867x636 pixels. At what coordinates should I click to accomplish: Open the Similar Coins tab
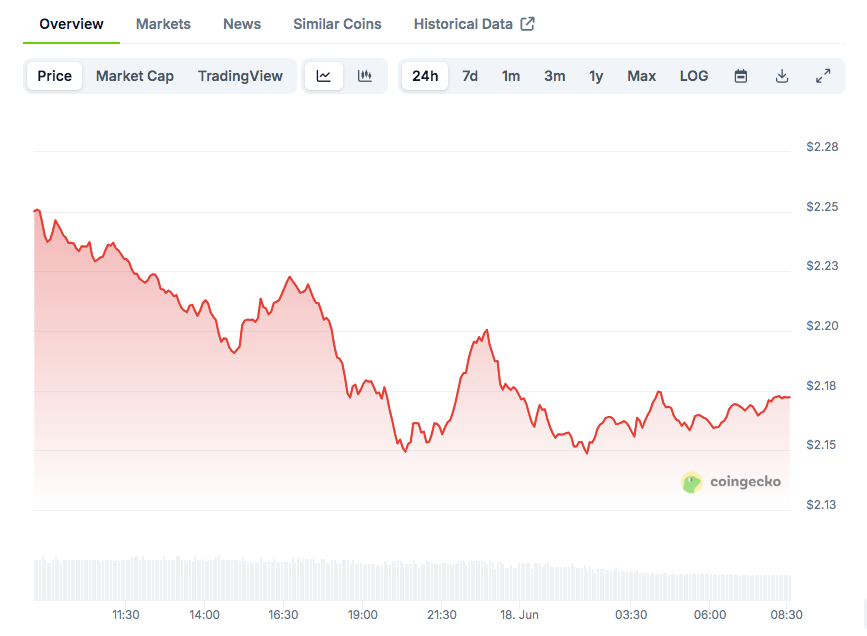pos(337,24)
